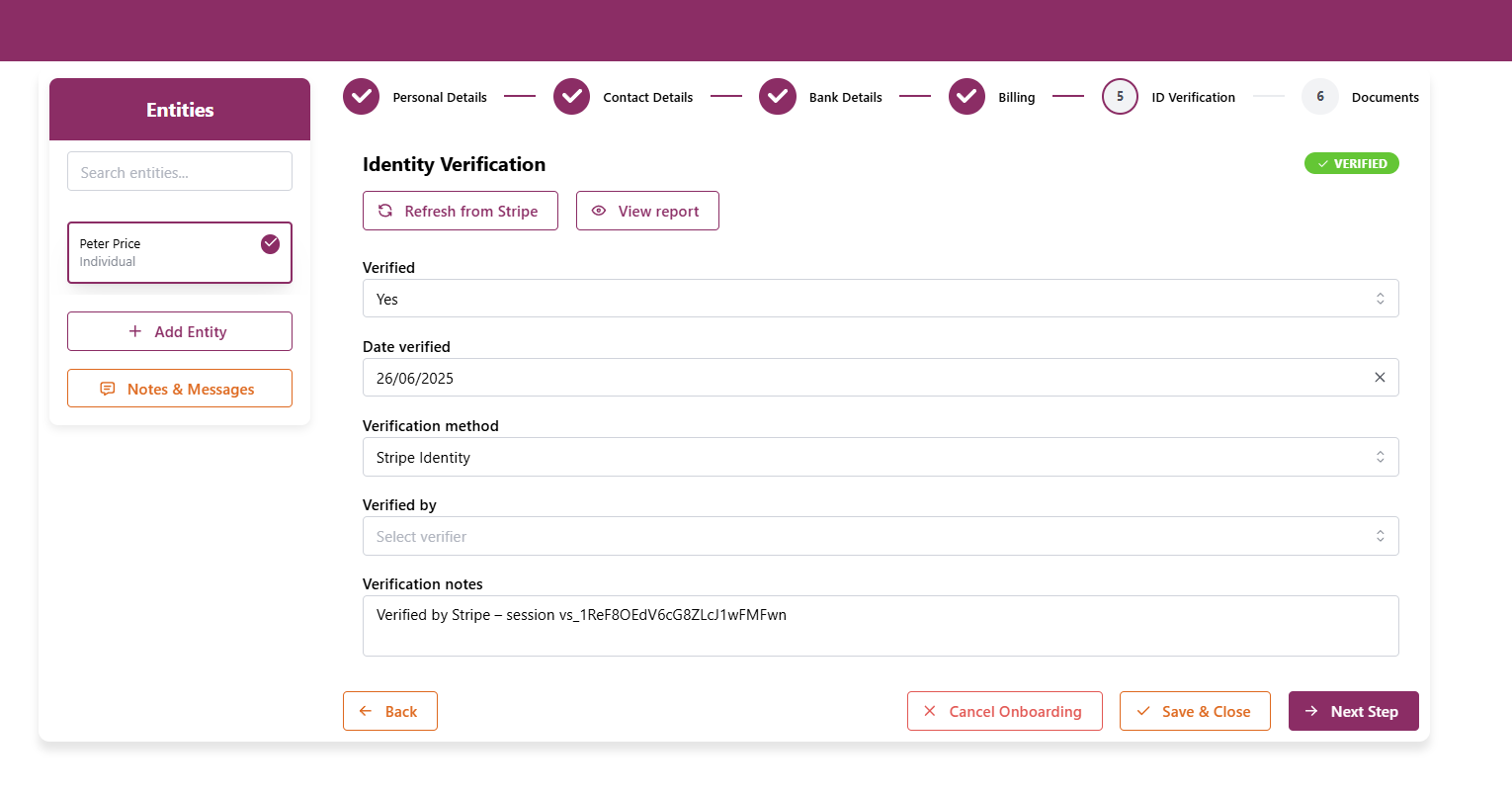The image size is (1512, 796).
Task: Open the Verified Yes dropdown
Action: point(880,299)
